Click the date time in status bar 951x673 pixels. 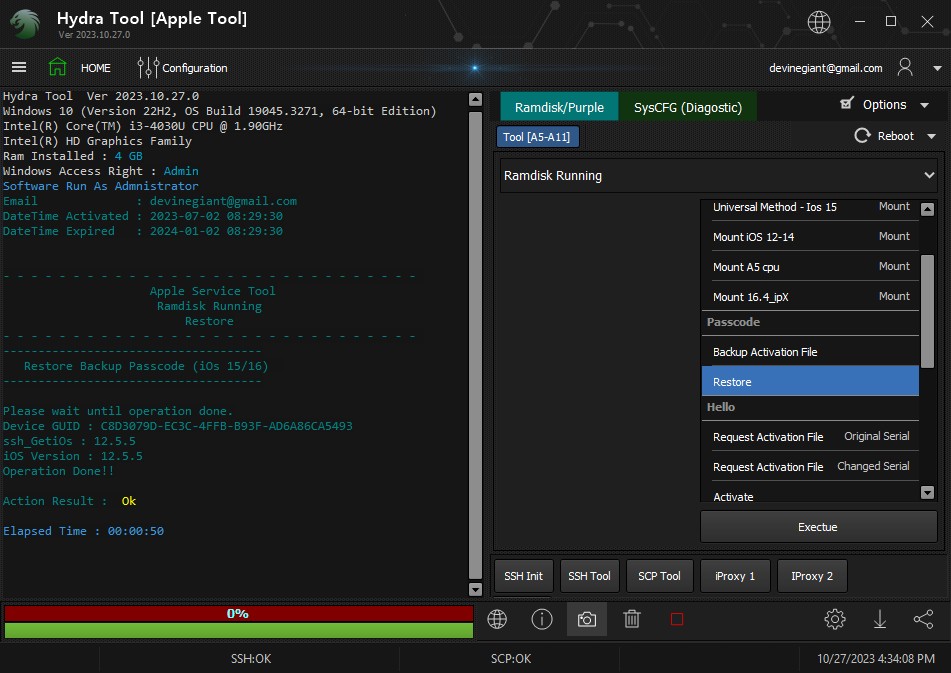876,658
